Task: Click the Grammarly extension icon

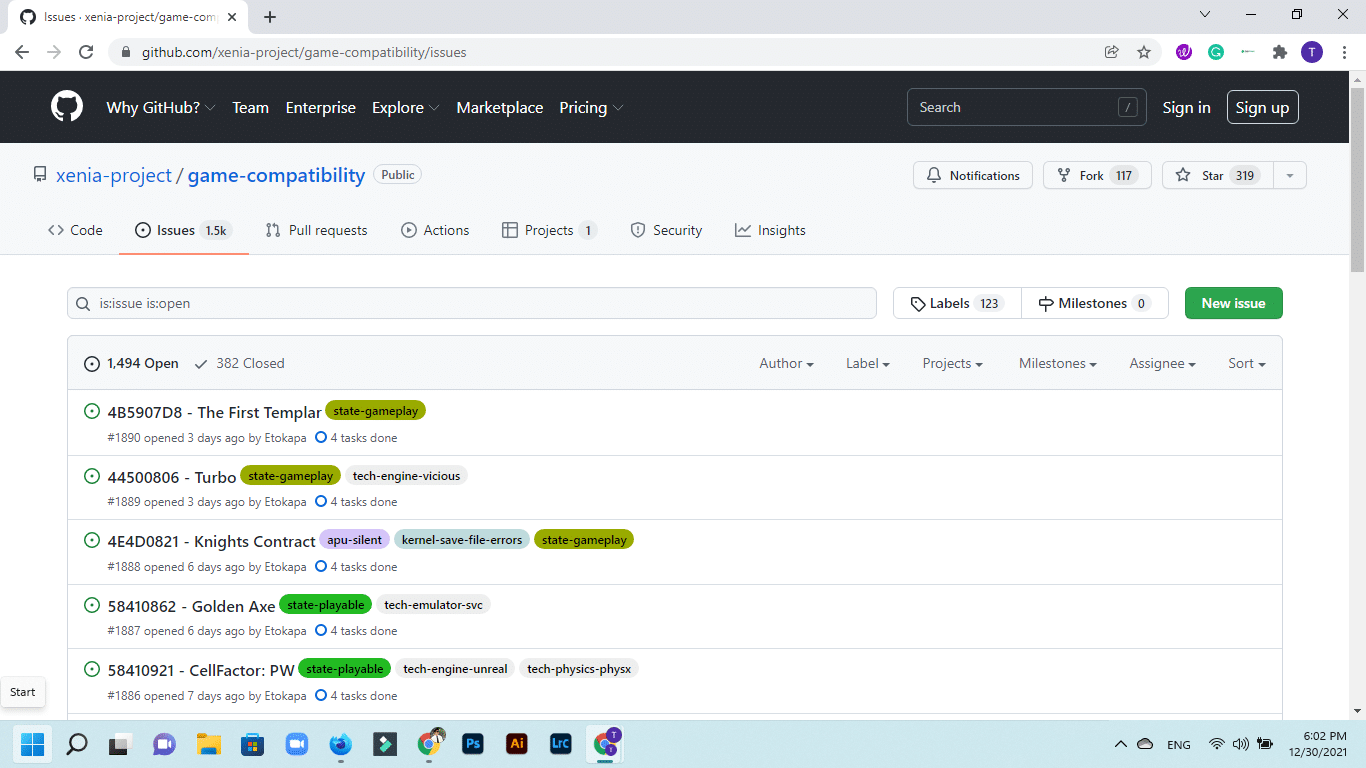Action: (x=1216, y=52)
